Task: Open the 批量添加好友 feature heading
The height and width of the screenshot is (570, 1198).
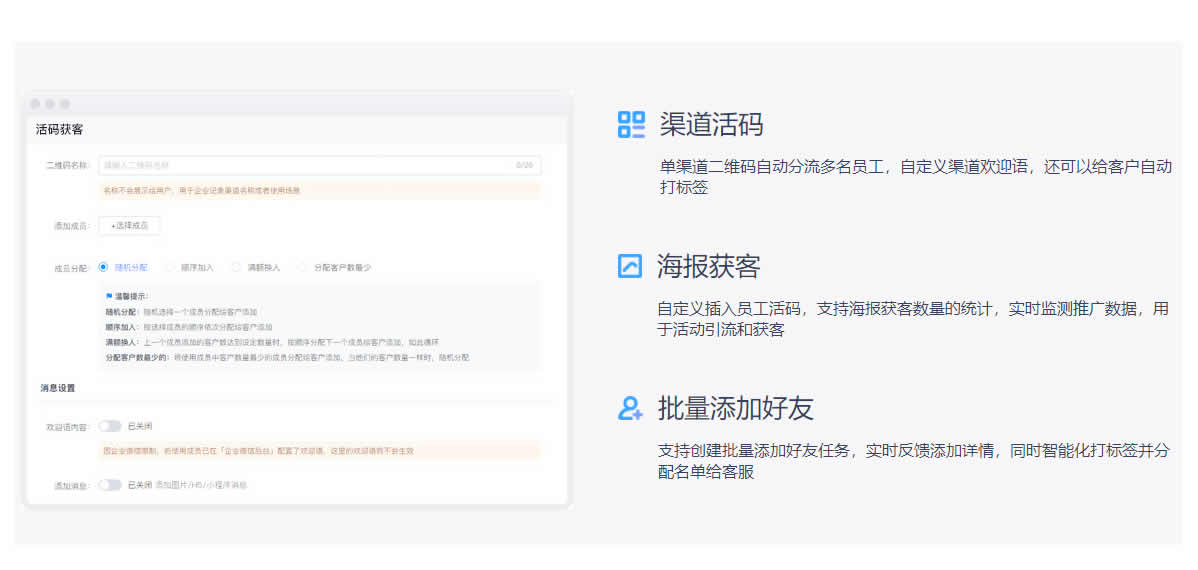Action: pos(736,408)
